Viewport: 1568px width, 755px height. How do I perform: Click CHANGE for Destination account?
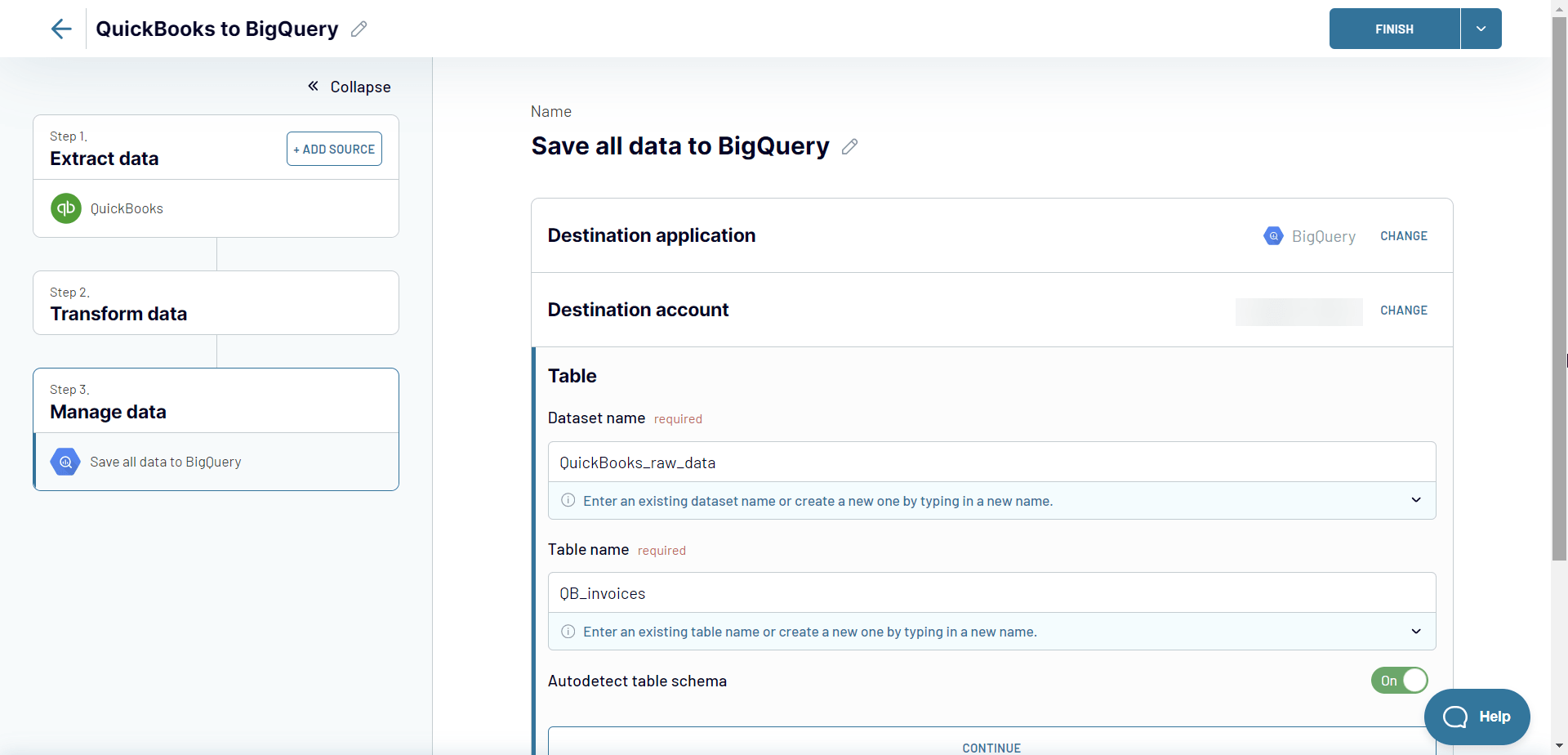coord(1404,310)
